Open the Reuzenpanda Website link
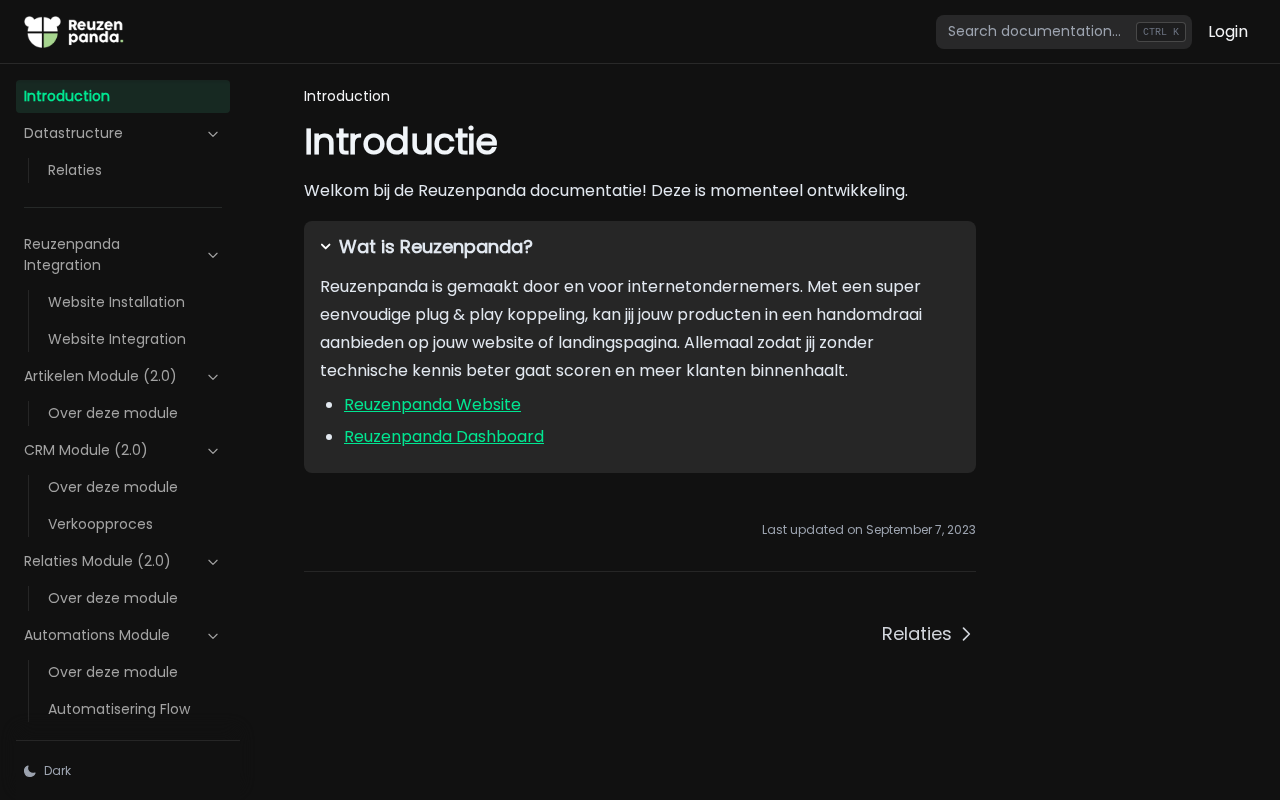The height and width of the screenshot is (800, 1280). [x=432, y=405]
